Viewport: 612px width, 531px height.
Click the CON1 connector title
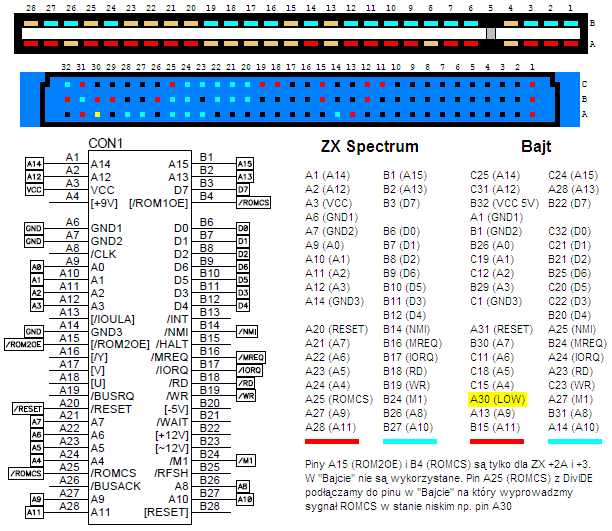(105, 143)
